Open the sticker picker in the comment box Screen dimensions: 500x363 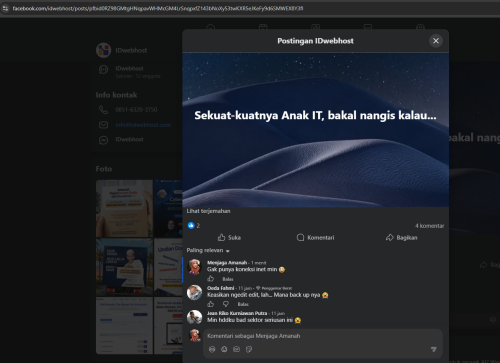(249, 349)
